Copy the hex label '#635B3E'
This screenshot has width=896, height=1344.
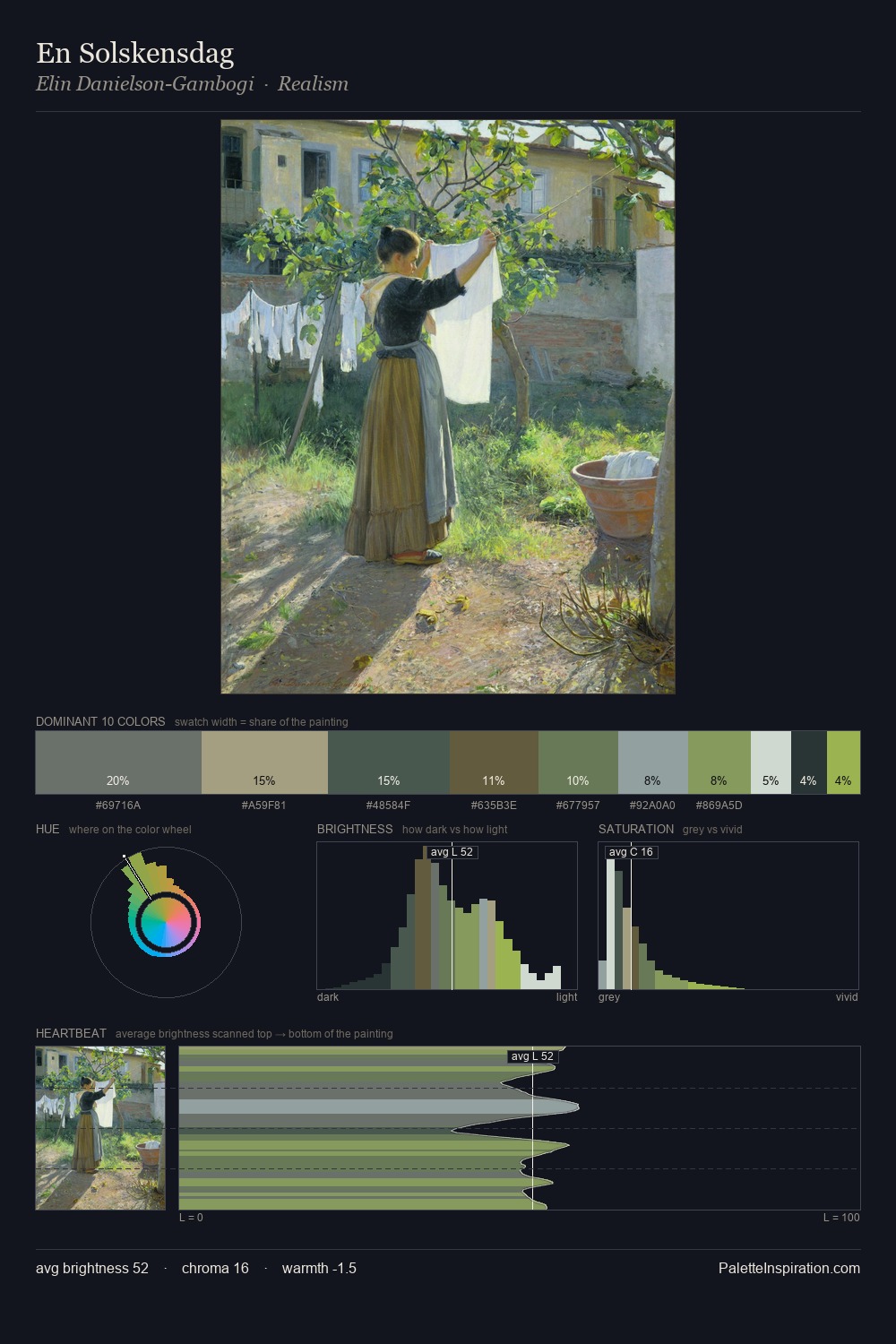[x=494, y=806]
